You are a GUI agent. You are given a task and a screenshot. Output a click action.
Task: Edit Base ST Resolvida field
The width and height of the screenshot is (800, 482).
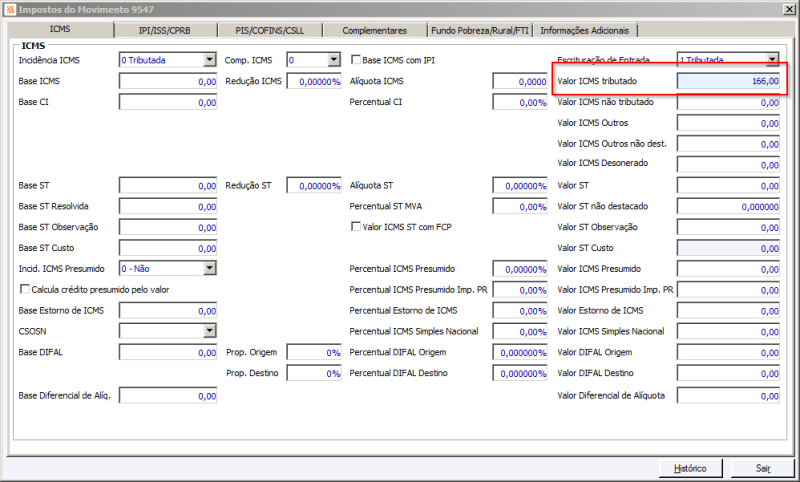pyautogui.click(x=168, y=207)
